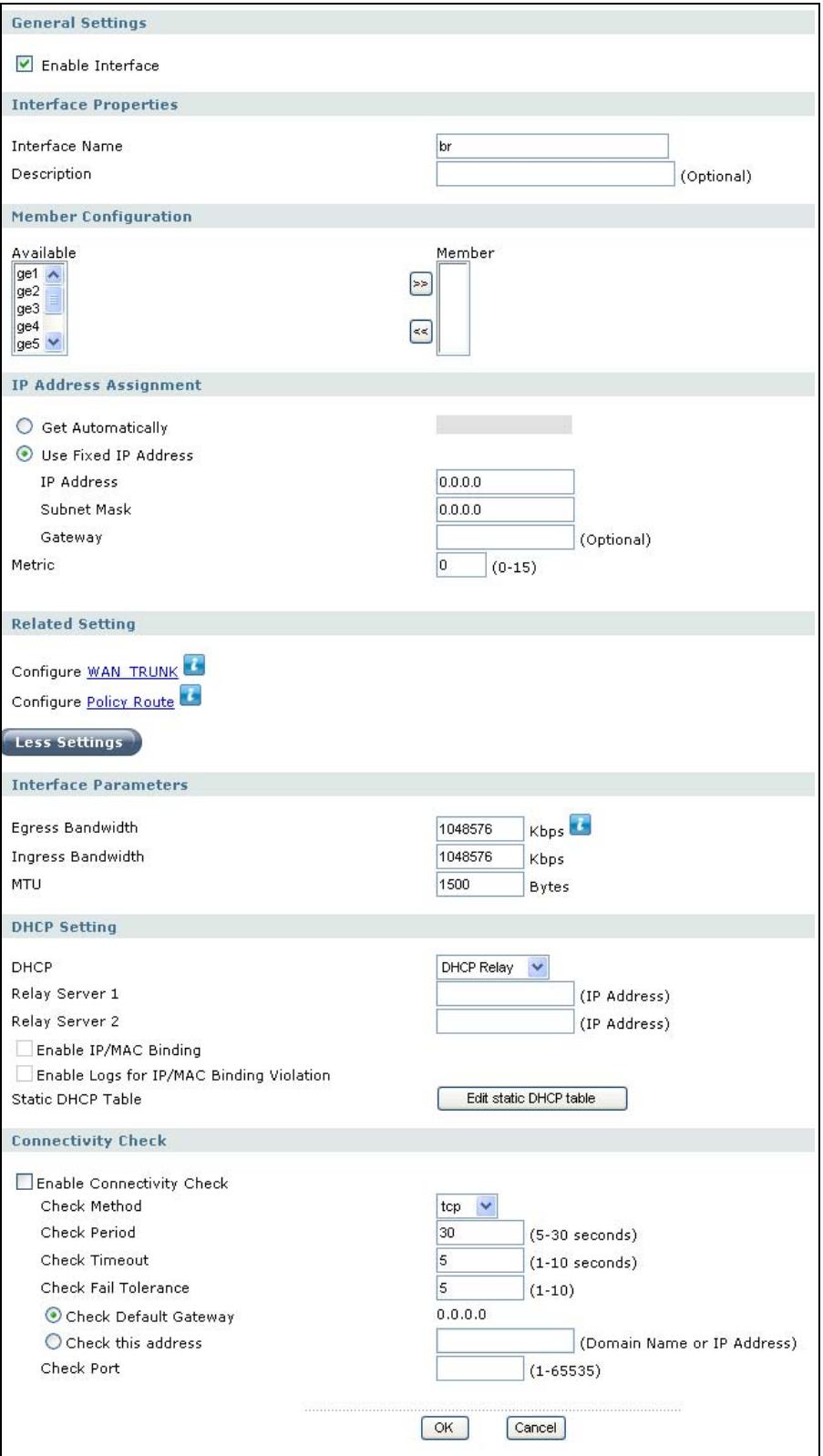Click the Check Period field
823x1456 pixels.
coord(480,1233)
